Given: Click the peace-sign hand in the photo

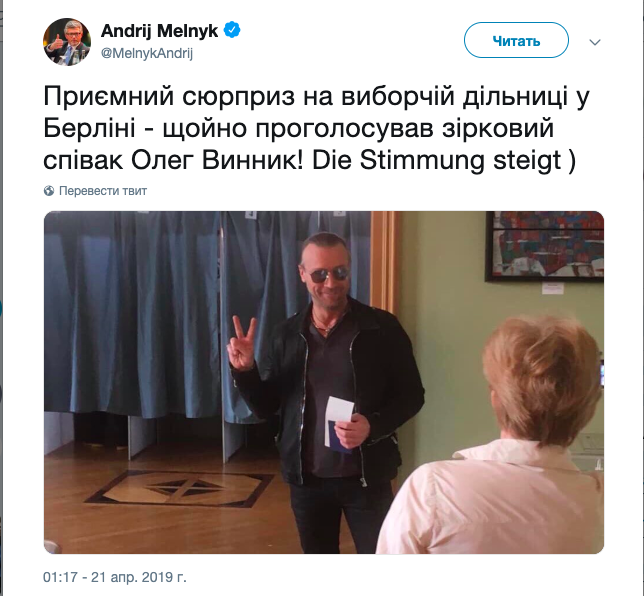Looking at the screenshot, I should pos(242,343).
